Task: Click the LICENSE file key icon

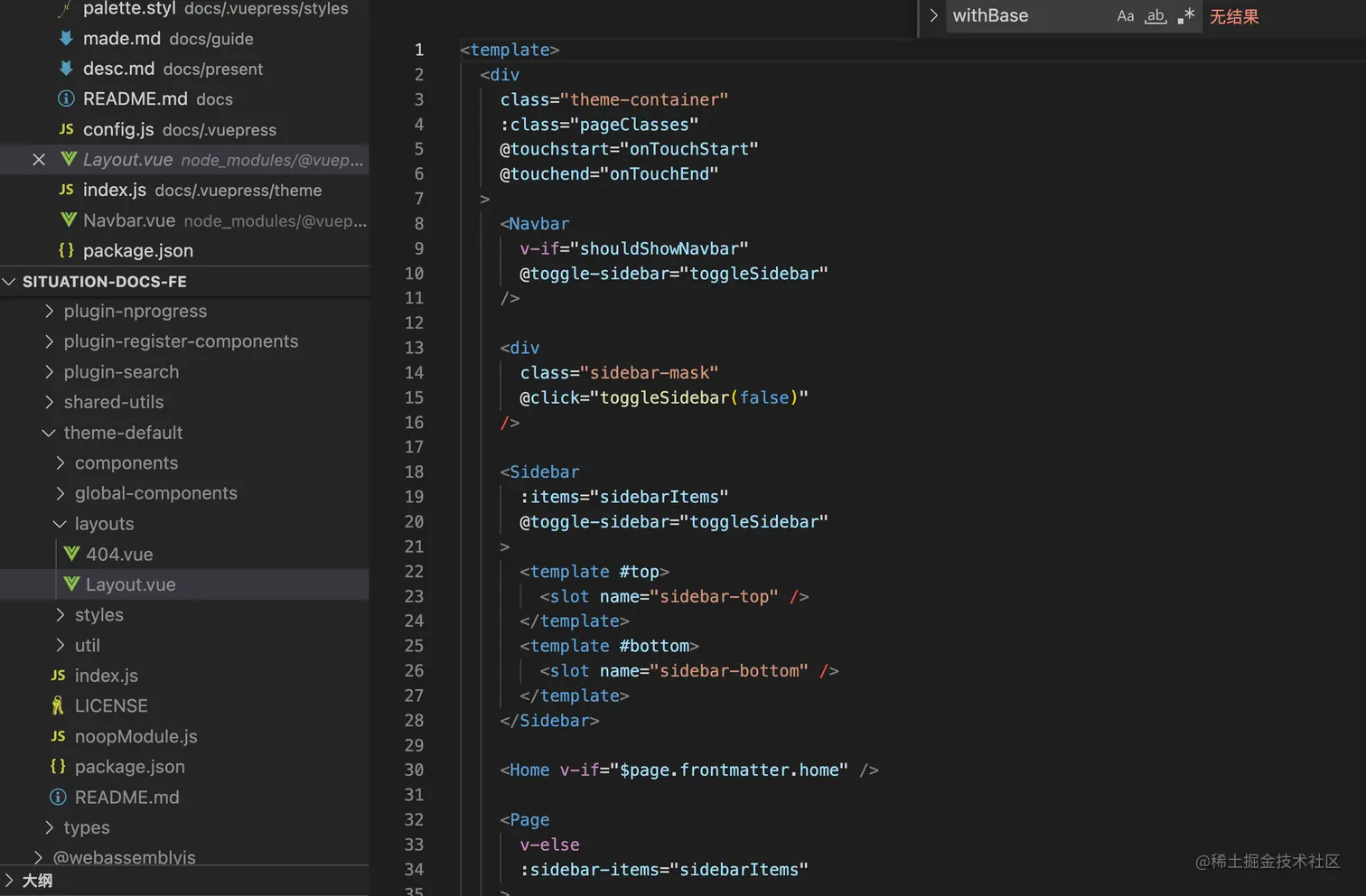Action: click(58, 705)
